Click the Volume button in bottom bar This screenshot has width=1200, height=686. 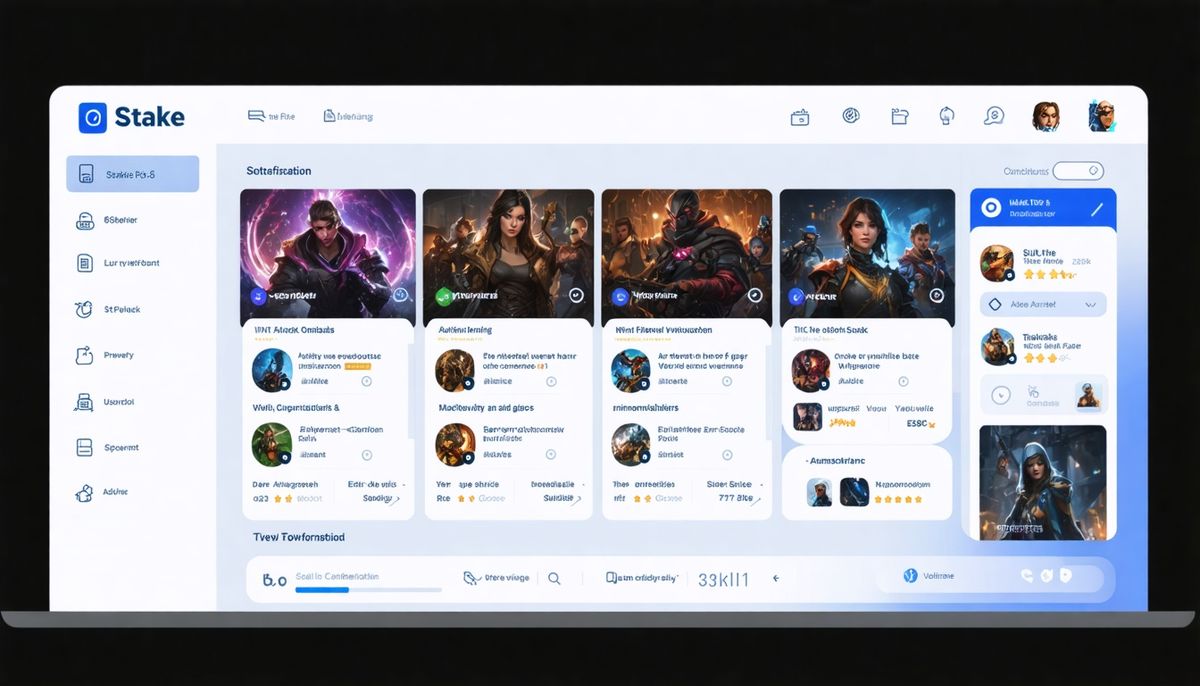(x=929, y=576)
